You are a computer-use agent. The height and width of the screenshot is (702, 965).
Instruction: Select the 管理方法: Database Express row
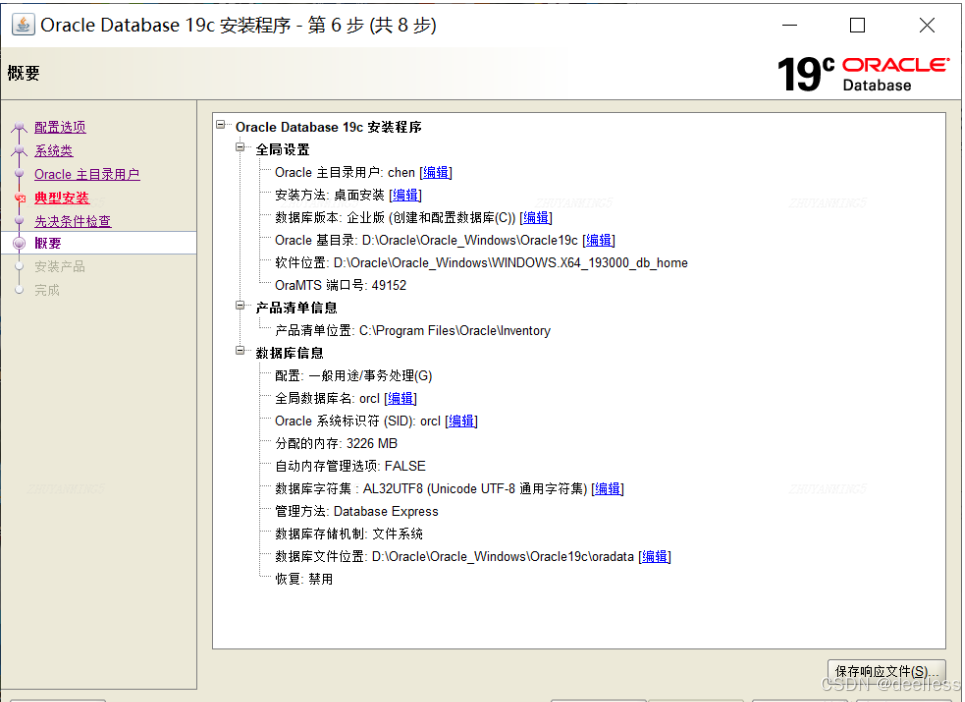[357, 511]
